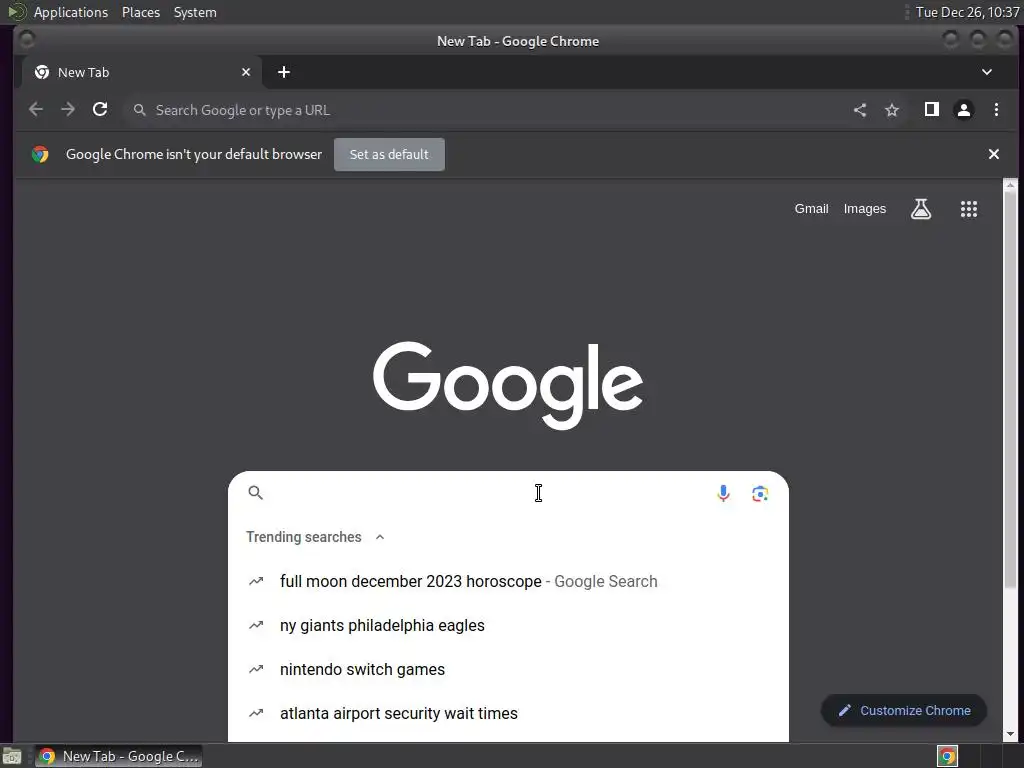Close the New Tab tab

click(x=246, y=72)
